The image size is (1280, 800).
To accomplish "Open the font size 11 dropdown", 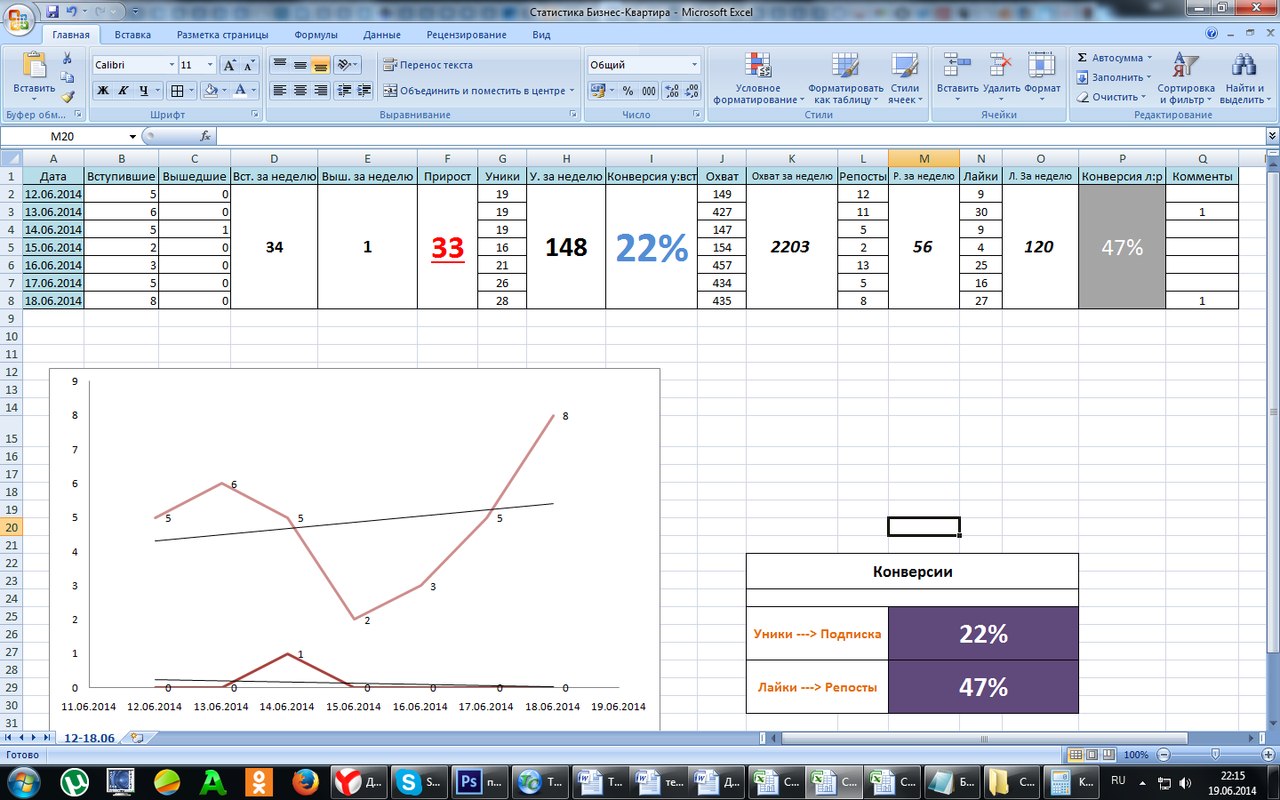I will [x=210, y=65].
